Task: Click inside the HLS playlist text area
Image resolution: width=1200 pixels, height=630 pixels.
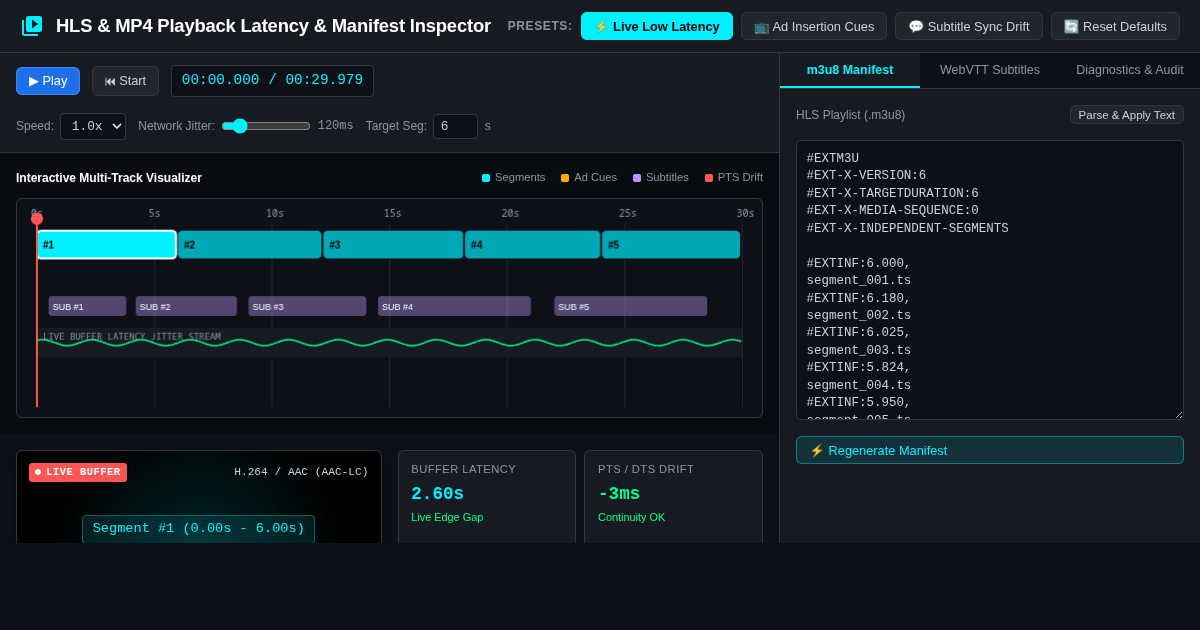Action: 990,280
